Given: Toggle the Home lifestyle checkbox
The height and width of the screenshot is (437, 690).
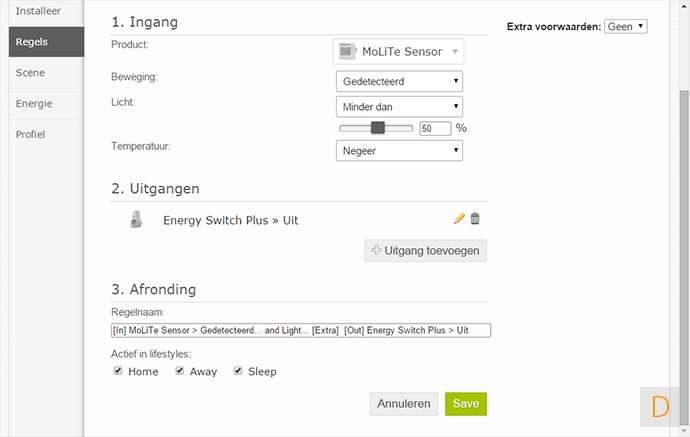Looking at the screenshot, I should coord(118,371).
